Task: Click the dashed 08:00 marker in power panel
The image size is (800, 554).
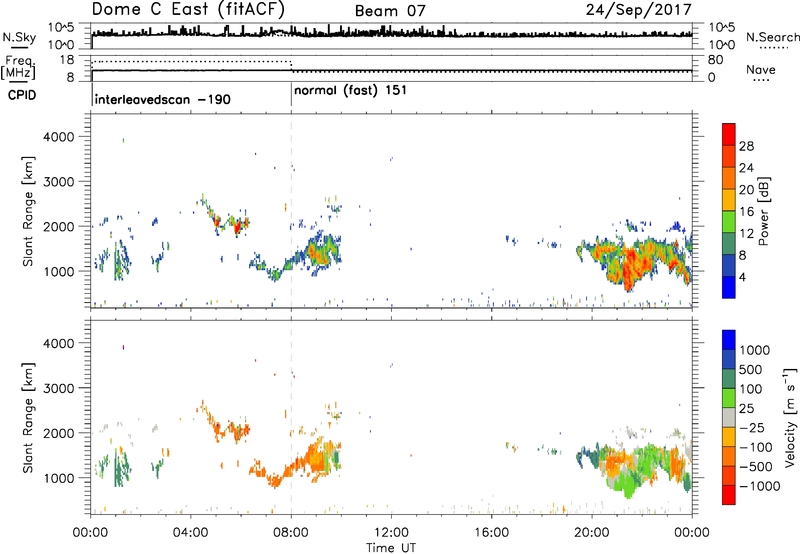Action: 291,211
